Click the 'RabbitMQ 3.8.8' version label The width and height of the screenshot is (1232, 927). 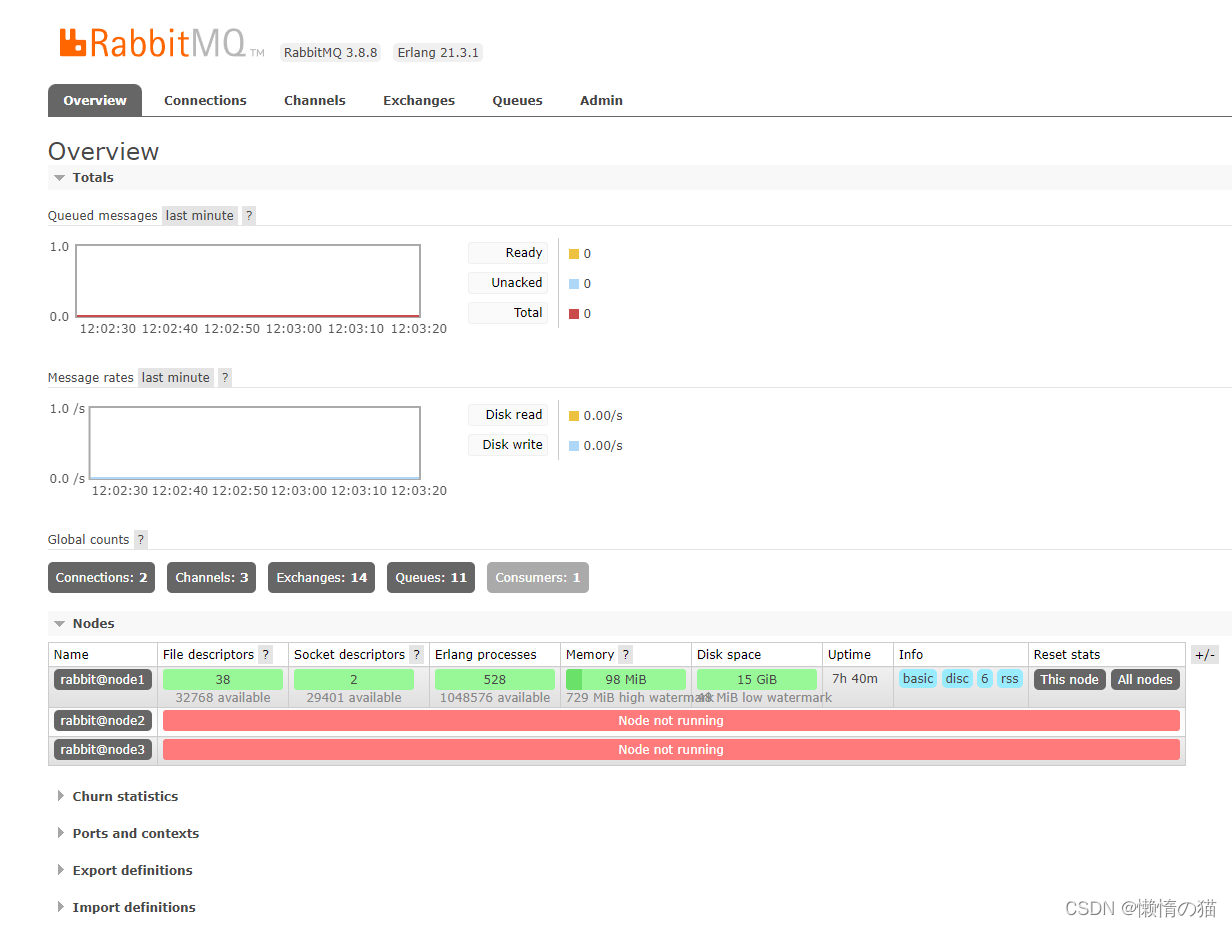point(331,53)
